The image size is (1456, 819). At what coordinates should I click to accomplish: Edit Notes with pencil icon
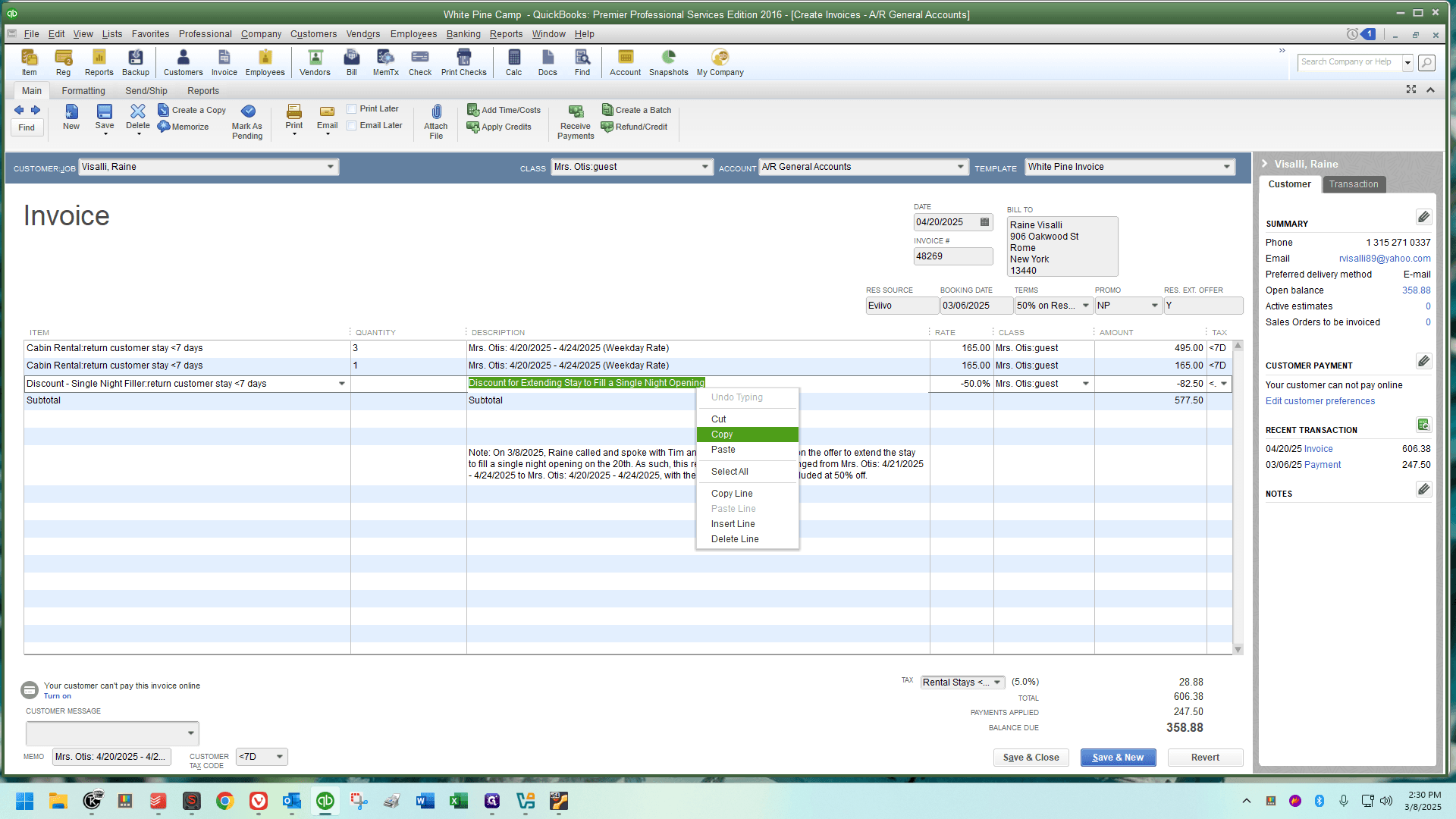tap(1423, 489)
